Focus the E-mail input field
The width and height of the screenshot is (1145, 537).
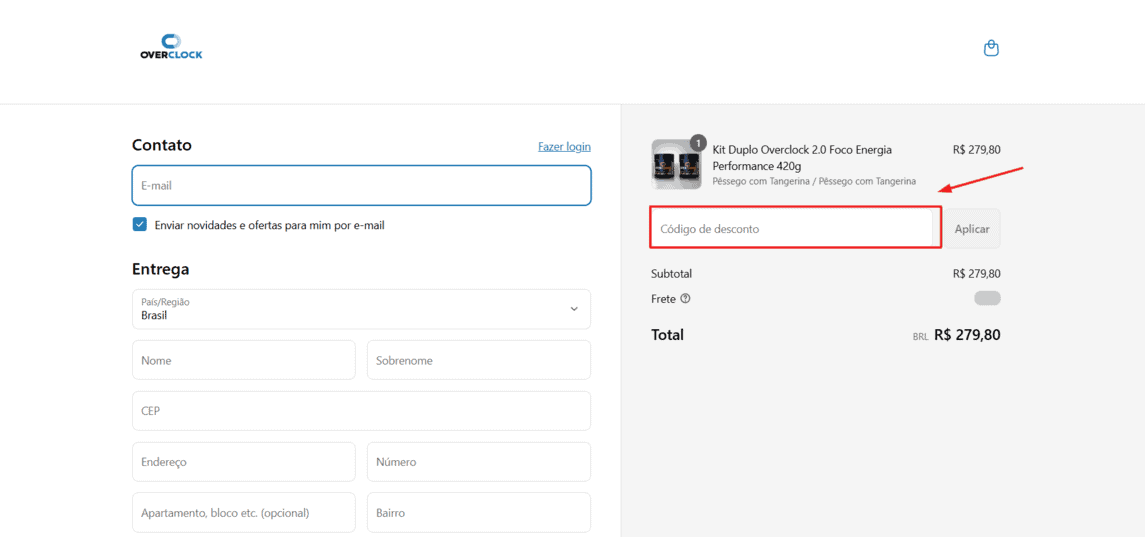click(x=361, y=186)
